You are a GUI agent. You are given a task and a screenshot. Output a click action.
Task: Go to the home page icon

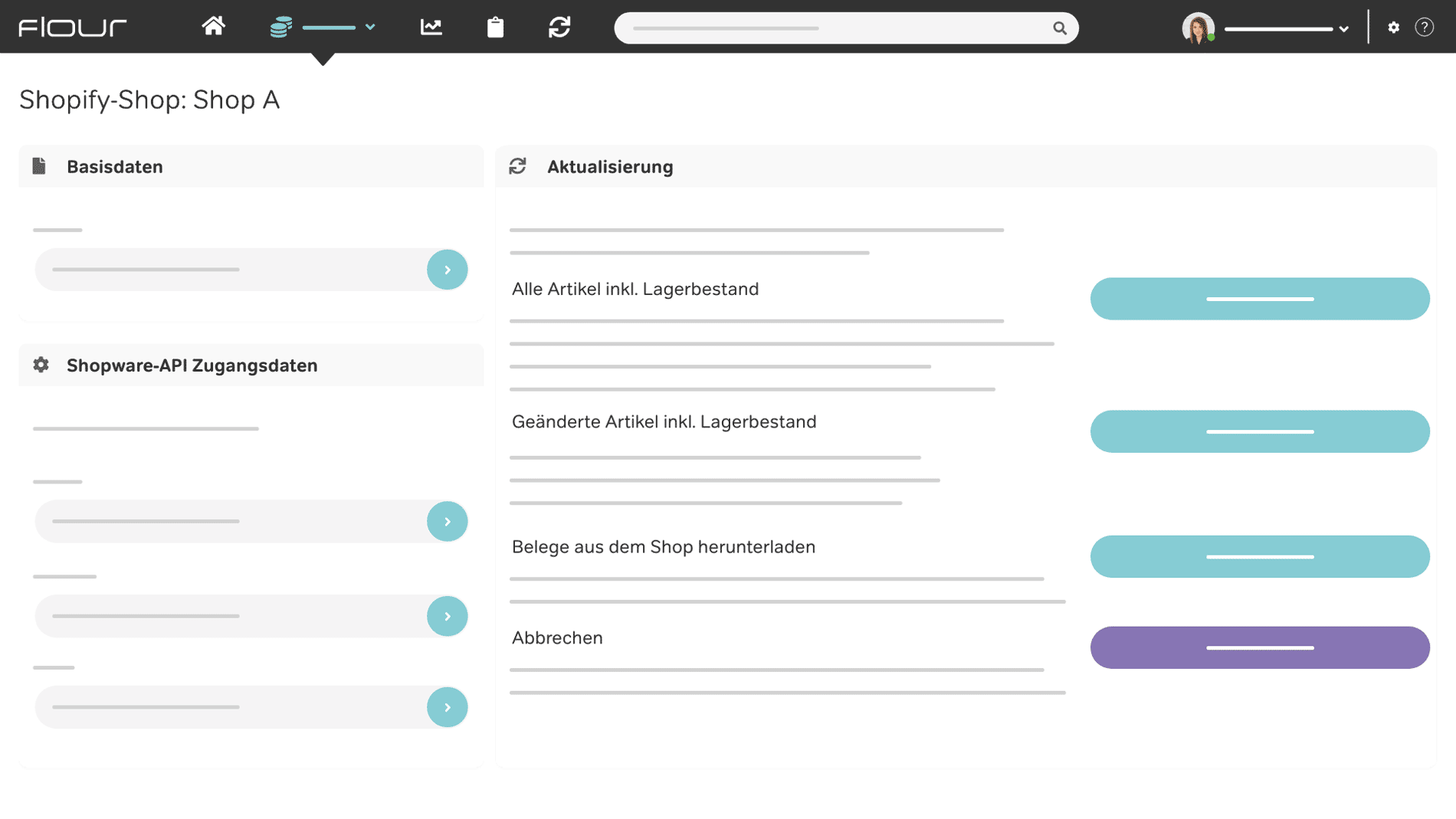[213, 27]
